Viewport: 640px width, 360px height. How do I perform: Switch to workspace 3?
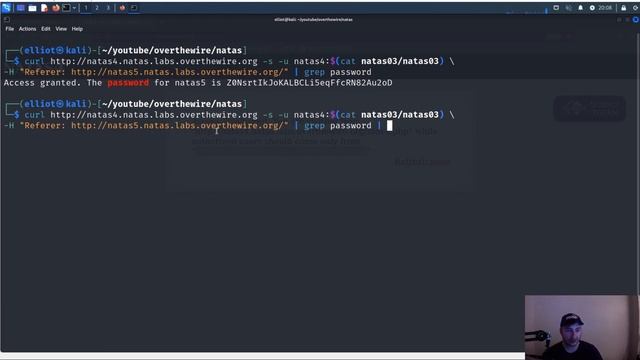pos(108,8)
